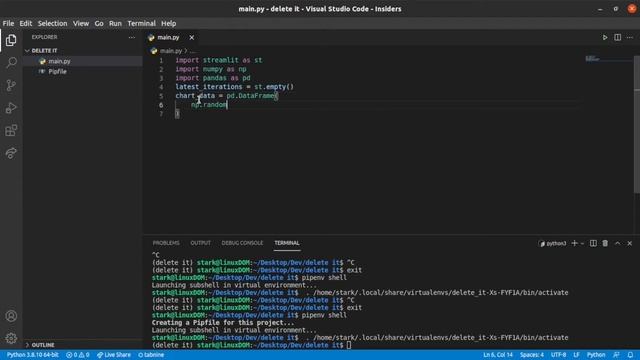Viewport: 640px width, 360px height.
Task: Open the launch profile dropdown beside plus
Action: click(x=582, y=244)
